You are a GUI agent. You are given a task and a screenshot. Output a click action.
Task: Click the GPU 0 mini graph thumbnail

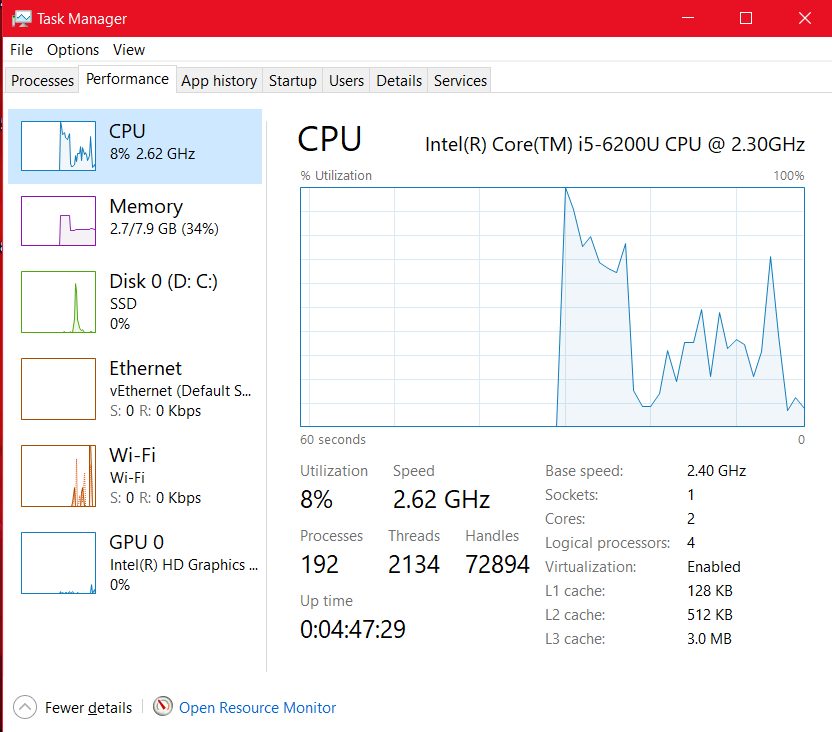tap(58, 563)
